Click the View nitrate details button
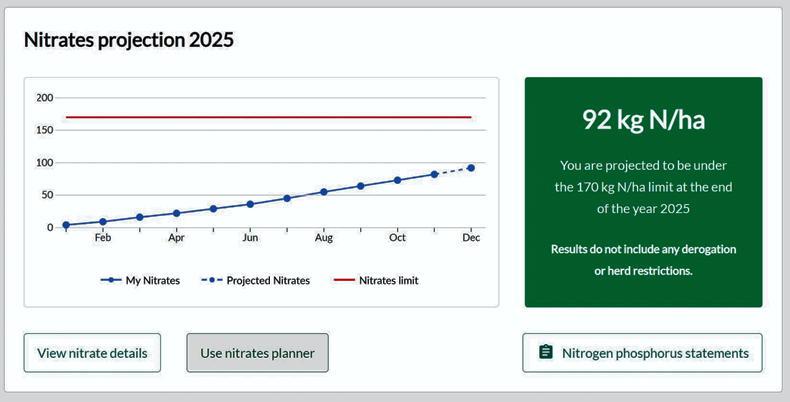The image size is (790, 402). pos(92,353)
